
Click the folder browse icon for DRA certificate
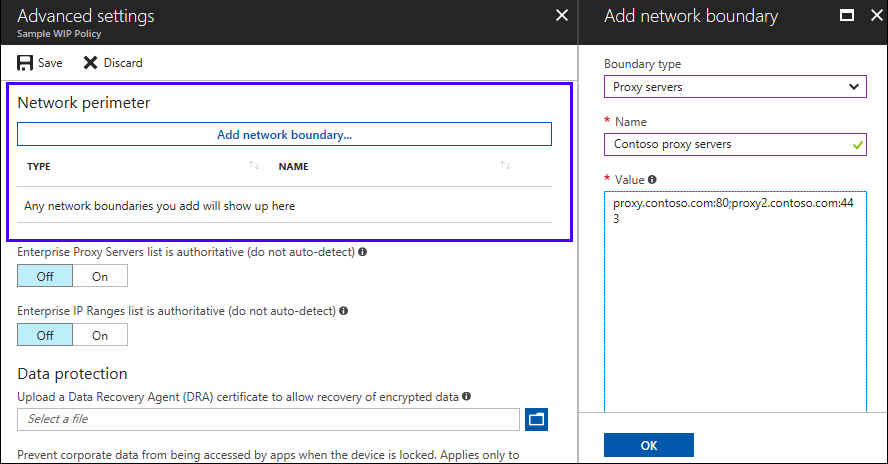(537, 419)
